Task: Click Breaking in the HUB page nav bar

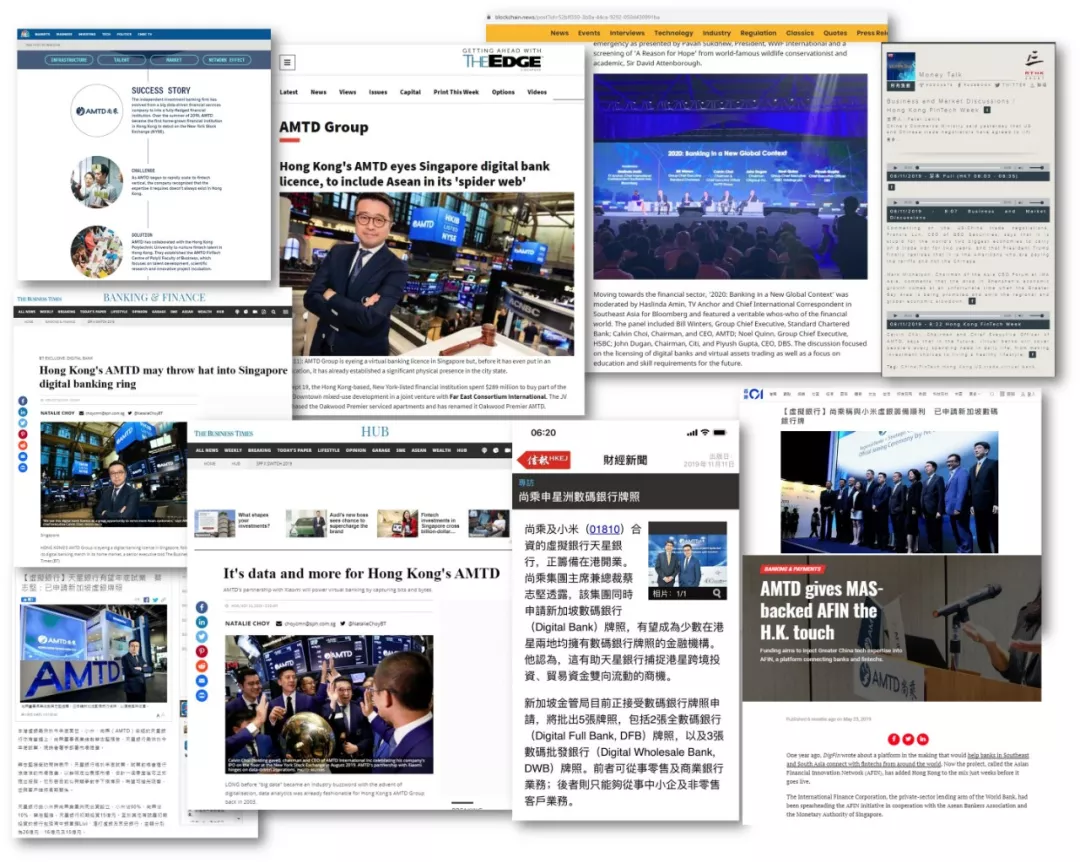Action: point(260,451)
